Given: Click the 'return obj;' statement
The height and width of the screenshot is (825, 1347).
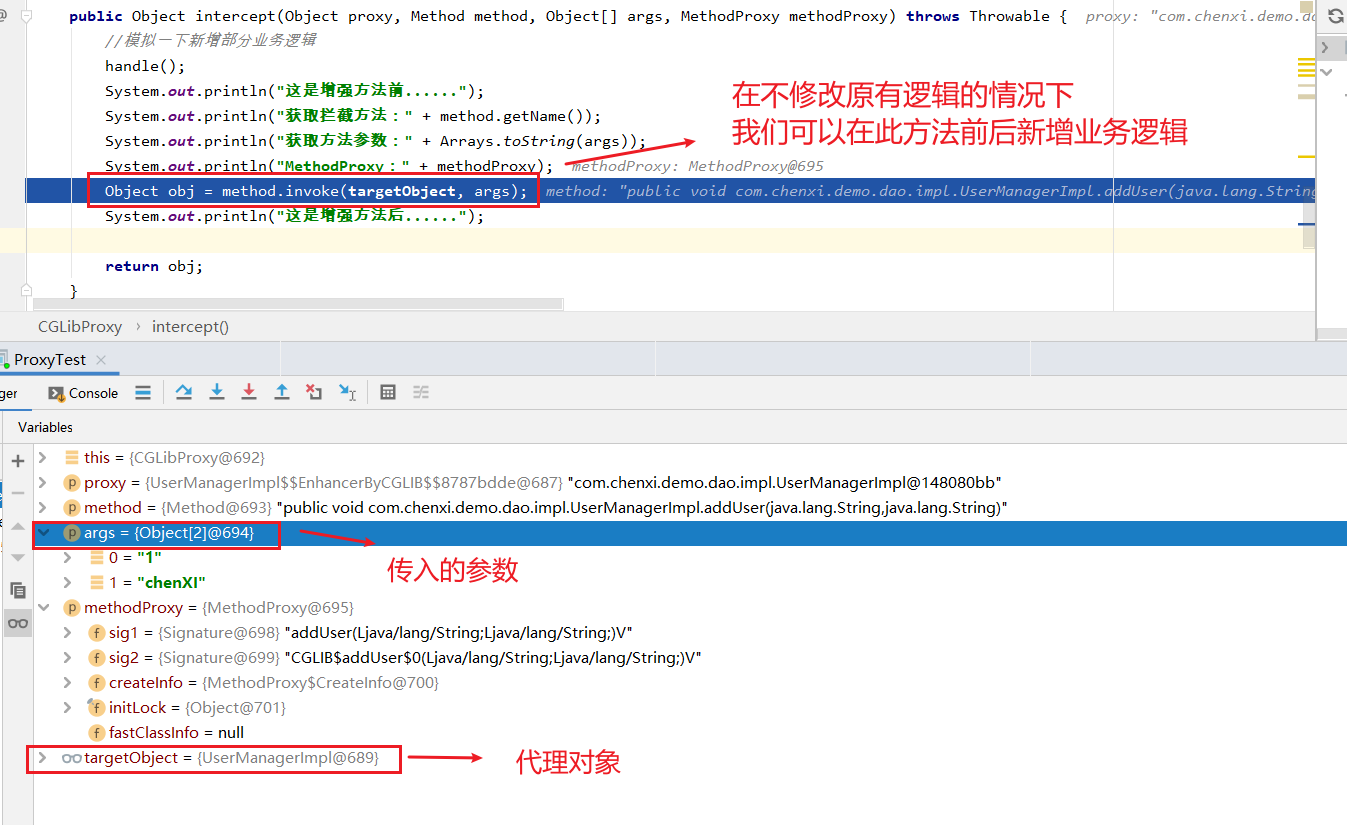Looking at the screenshot, I should 154,266.
